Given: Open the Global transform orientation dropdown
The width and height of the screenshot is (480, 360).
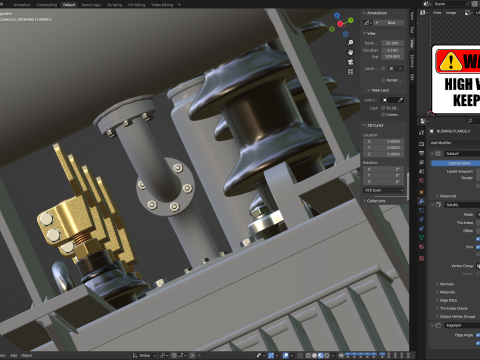Looking at the screenshot, I should click(145, 355).
